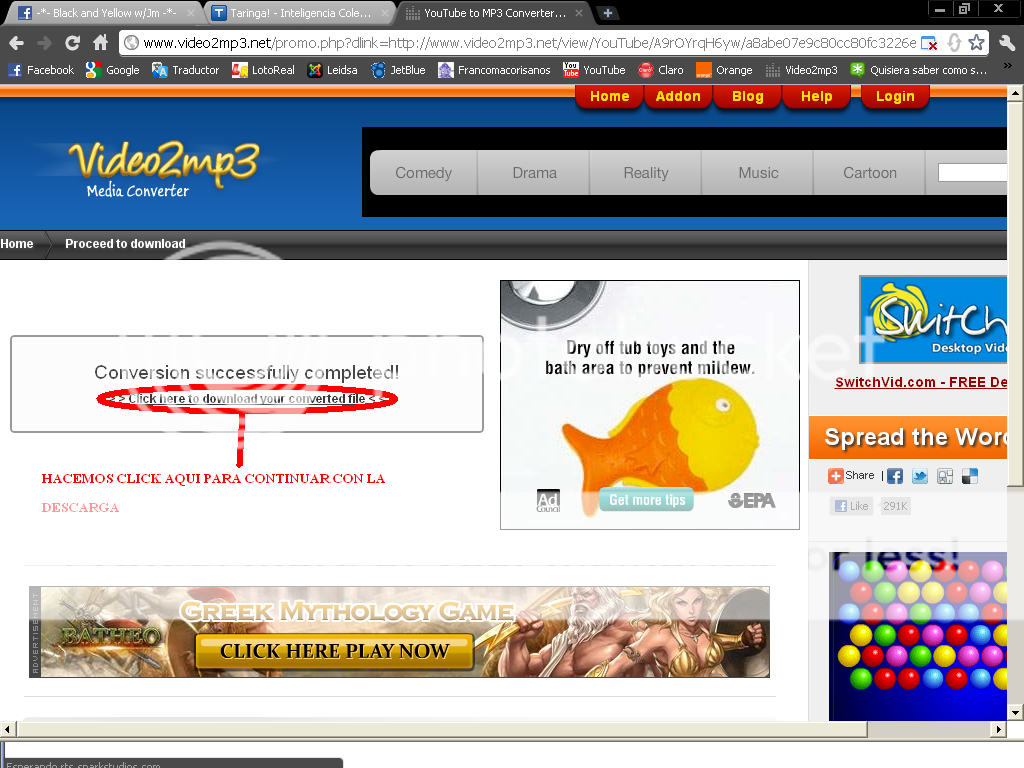Switch to the 'Taringa! - Inteligencia Cole…' tab
Image resolution: width=1024 pixels, height=768 pixels.
pos(300,13)
